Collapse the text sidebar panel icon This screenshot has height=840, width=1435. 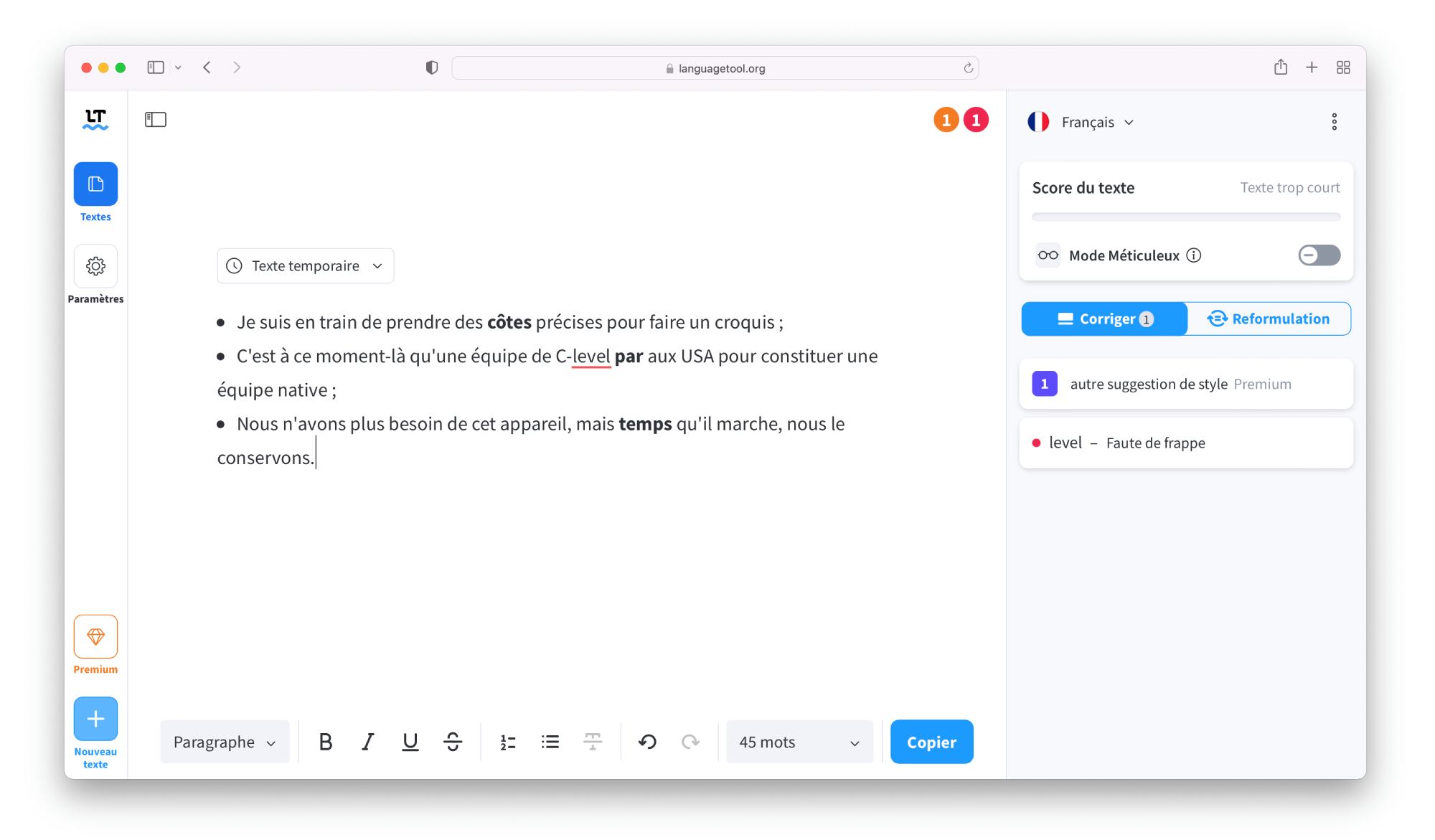tap(156, 120)
